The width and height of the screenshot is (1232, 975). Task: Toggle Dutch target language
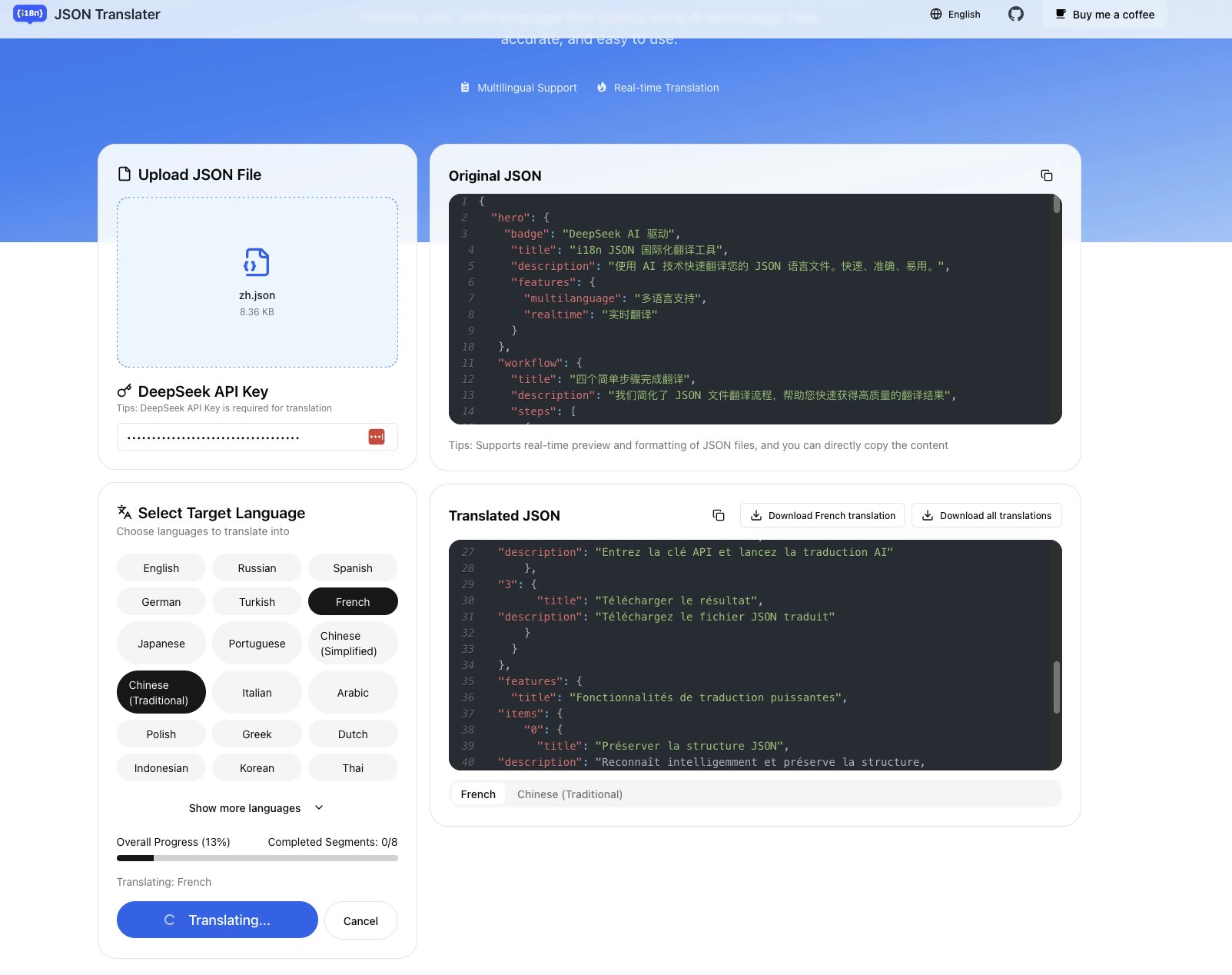pos(353,734)
